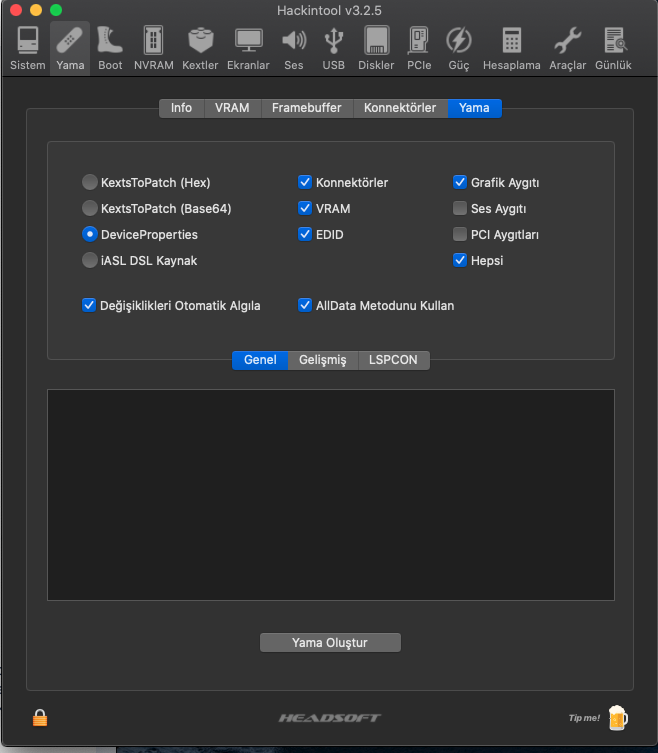658x753 pixels.
Task: Toggle the Hepsi checkbox
Action: coord(460,260)
